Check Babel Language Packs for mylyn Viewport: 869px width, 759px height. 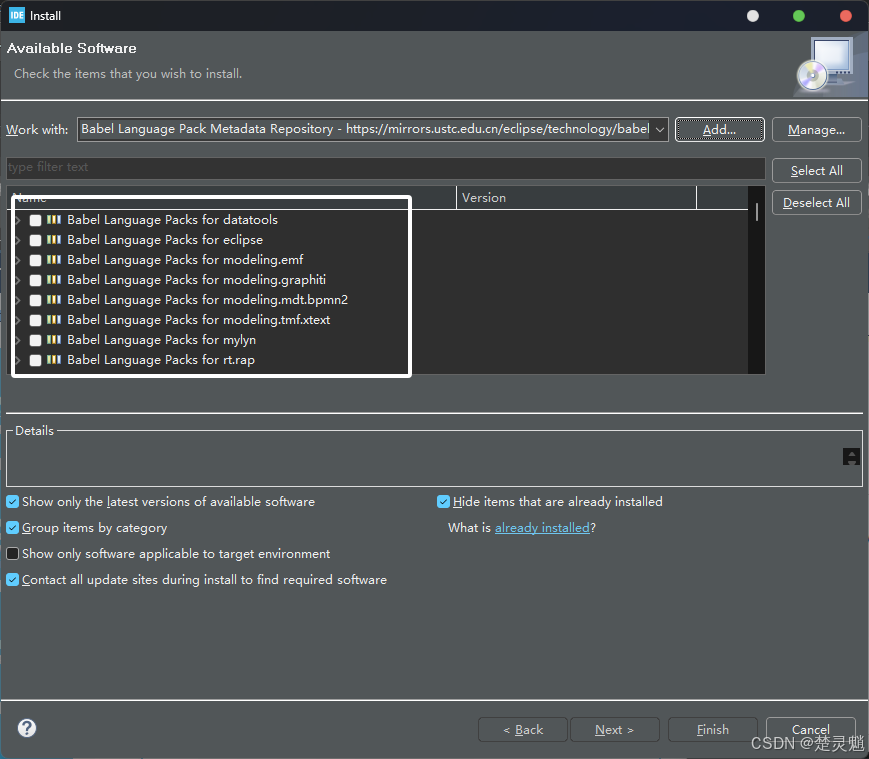pos(35,340)
